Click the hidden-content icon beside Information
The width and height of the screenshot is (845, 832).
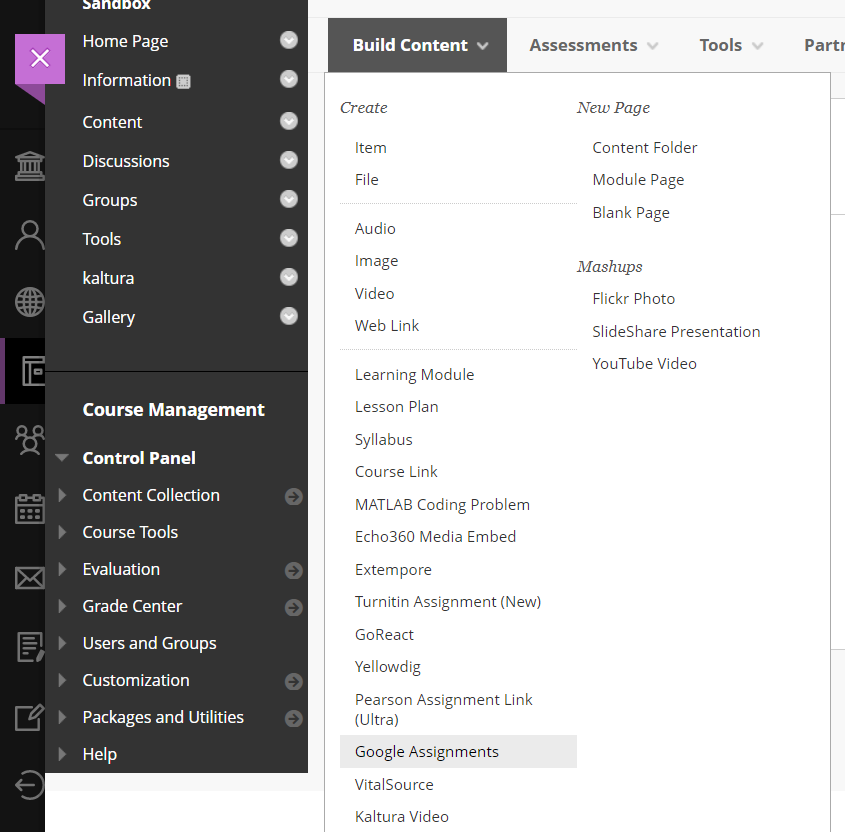click(x=183, y=81)
